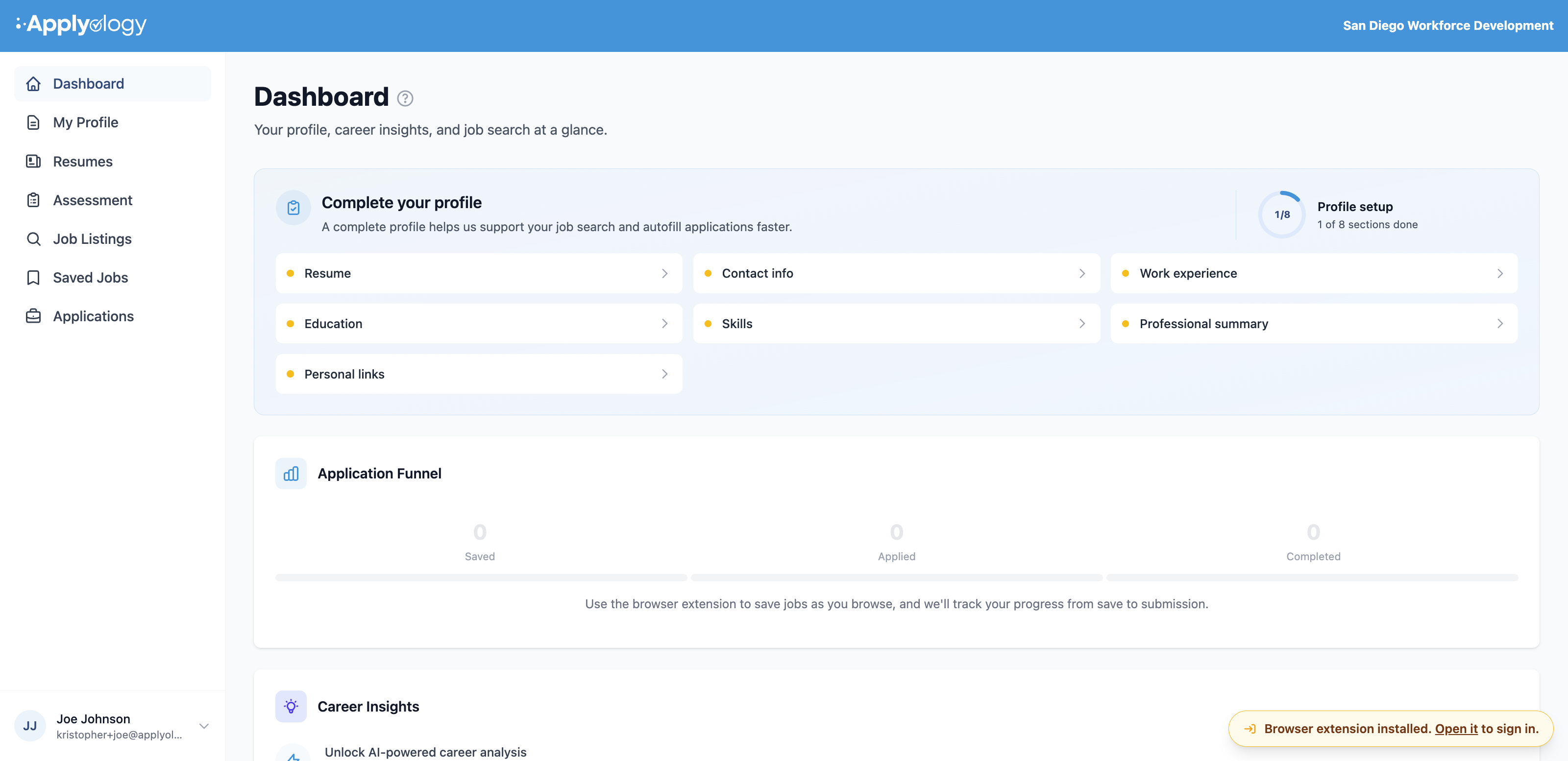This screenshot has height=761, width=1568.
Task: Click the My Profile document icon
Action: (x=33, y=122)
